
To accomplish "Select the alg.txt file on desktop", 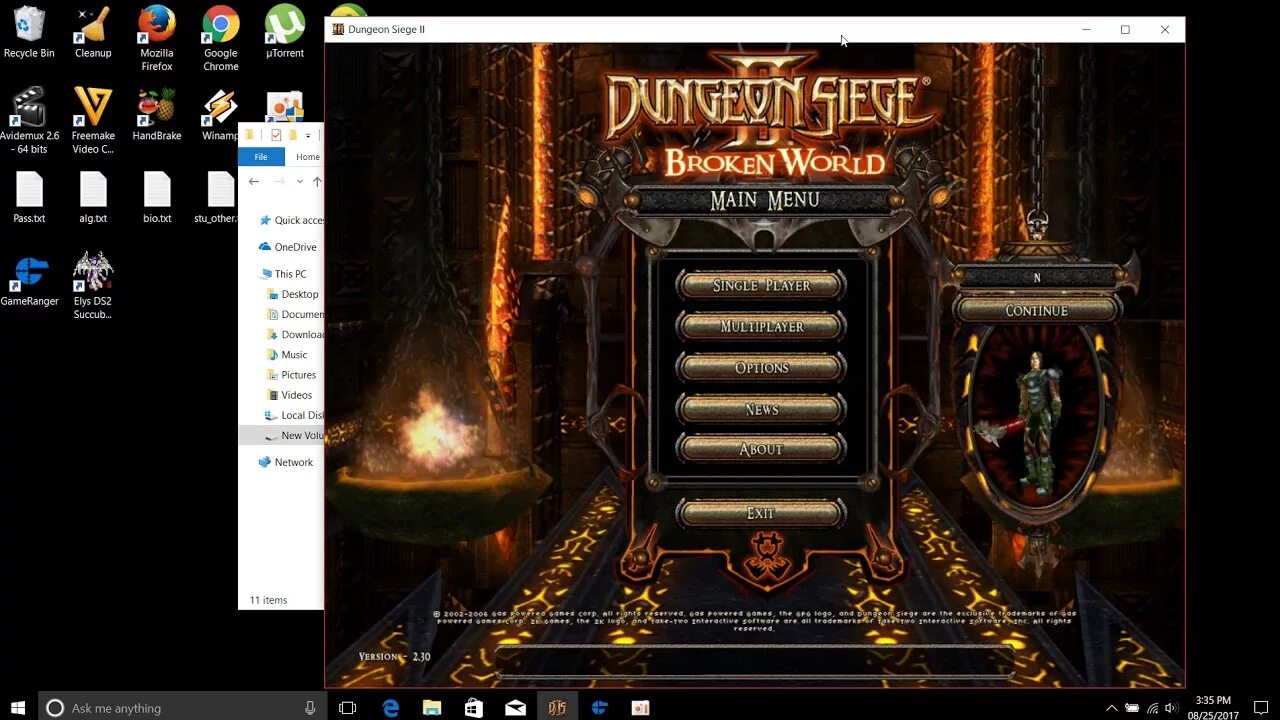I will pos(93,197).
